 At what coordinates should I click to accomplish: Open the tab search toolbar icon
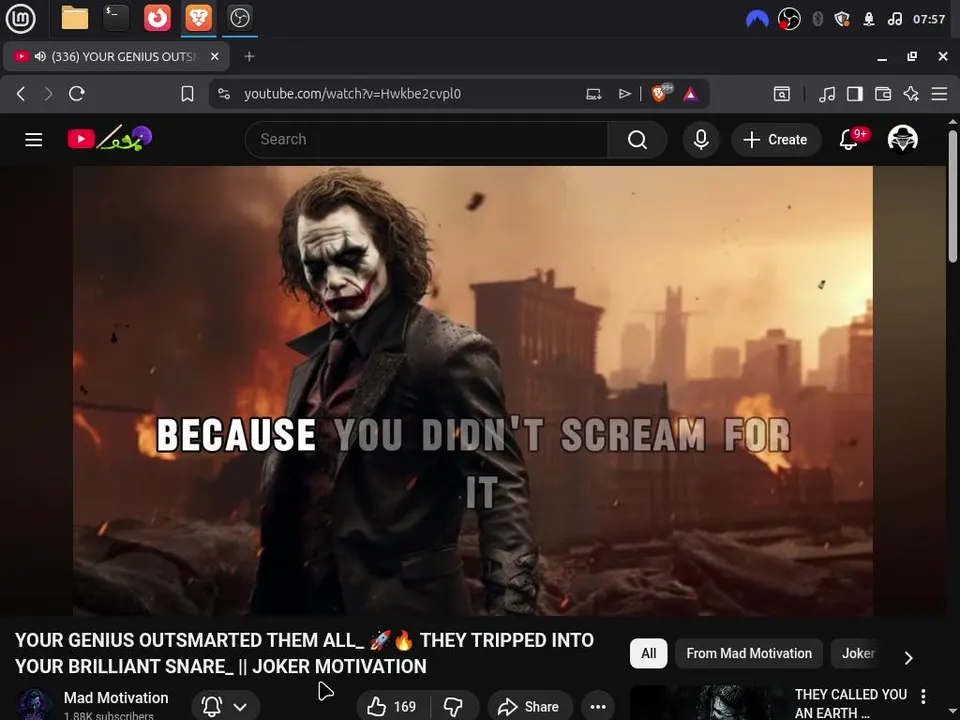coord(781,94)
